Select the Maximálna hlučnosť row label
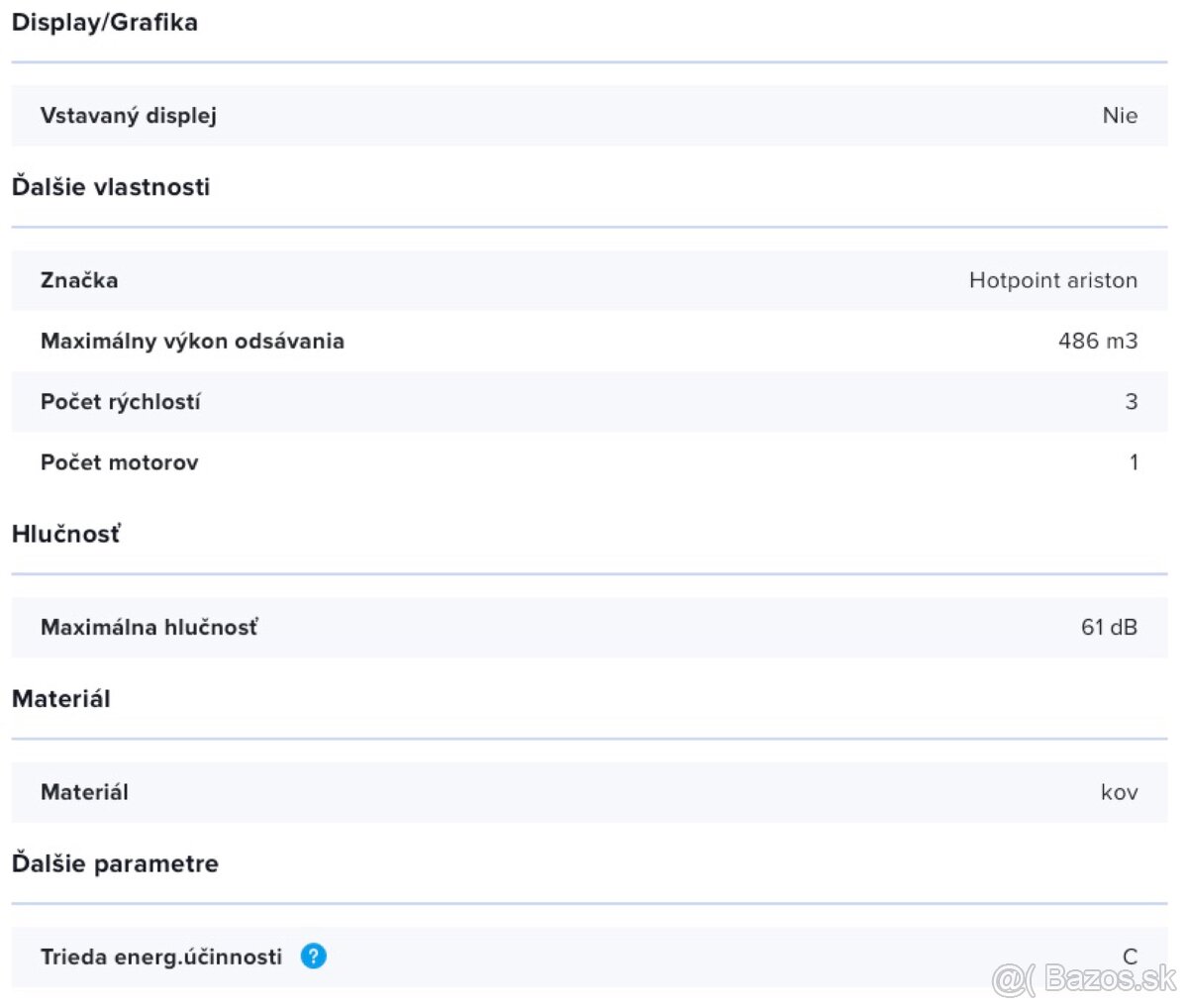The width and height of the screenshot is (1188, 1008). point(148,628)
